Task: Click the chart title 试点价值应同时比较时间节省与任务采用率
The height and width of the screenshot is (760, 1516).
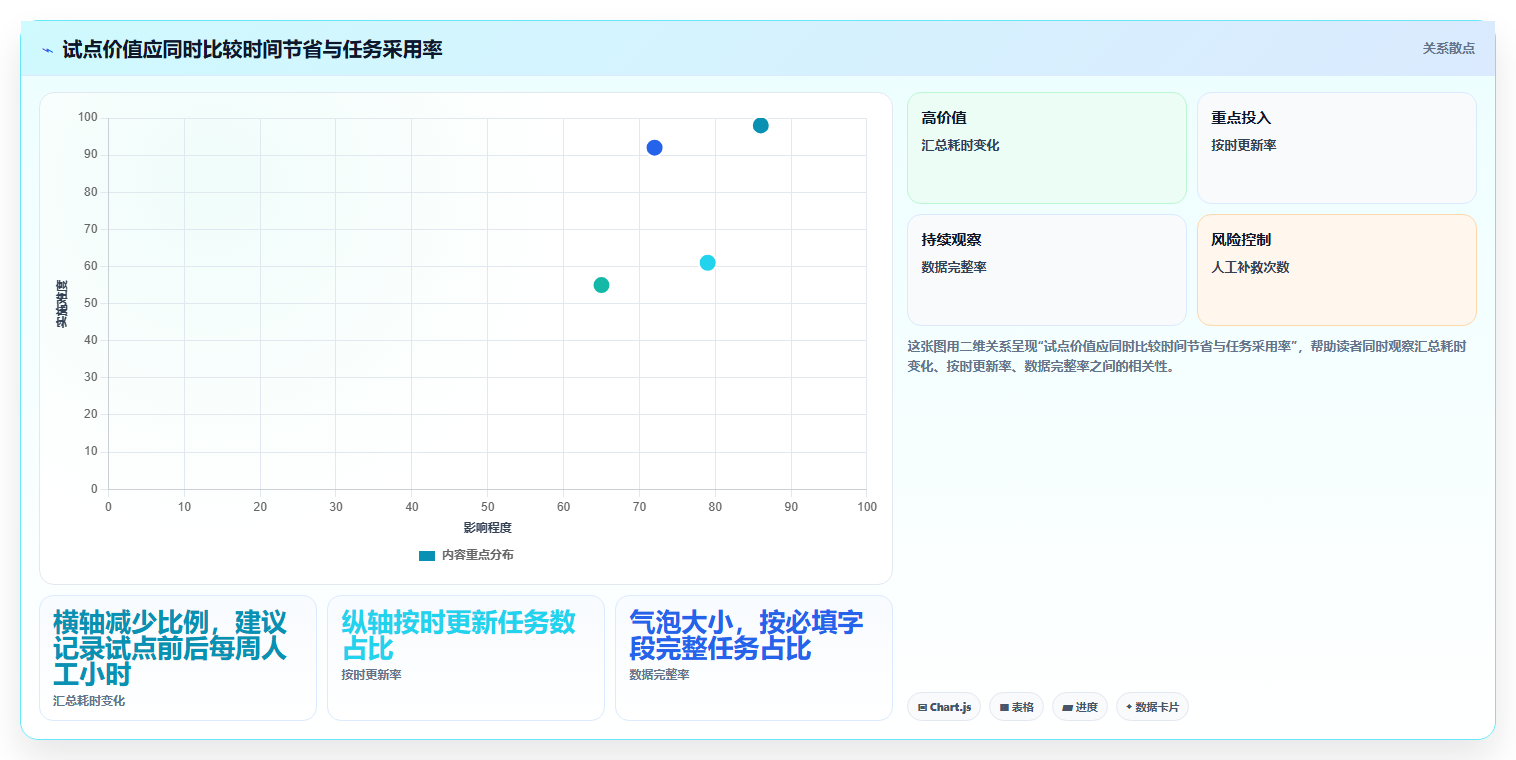Action: pyautogui.click(x=252, y=49)
